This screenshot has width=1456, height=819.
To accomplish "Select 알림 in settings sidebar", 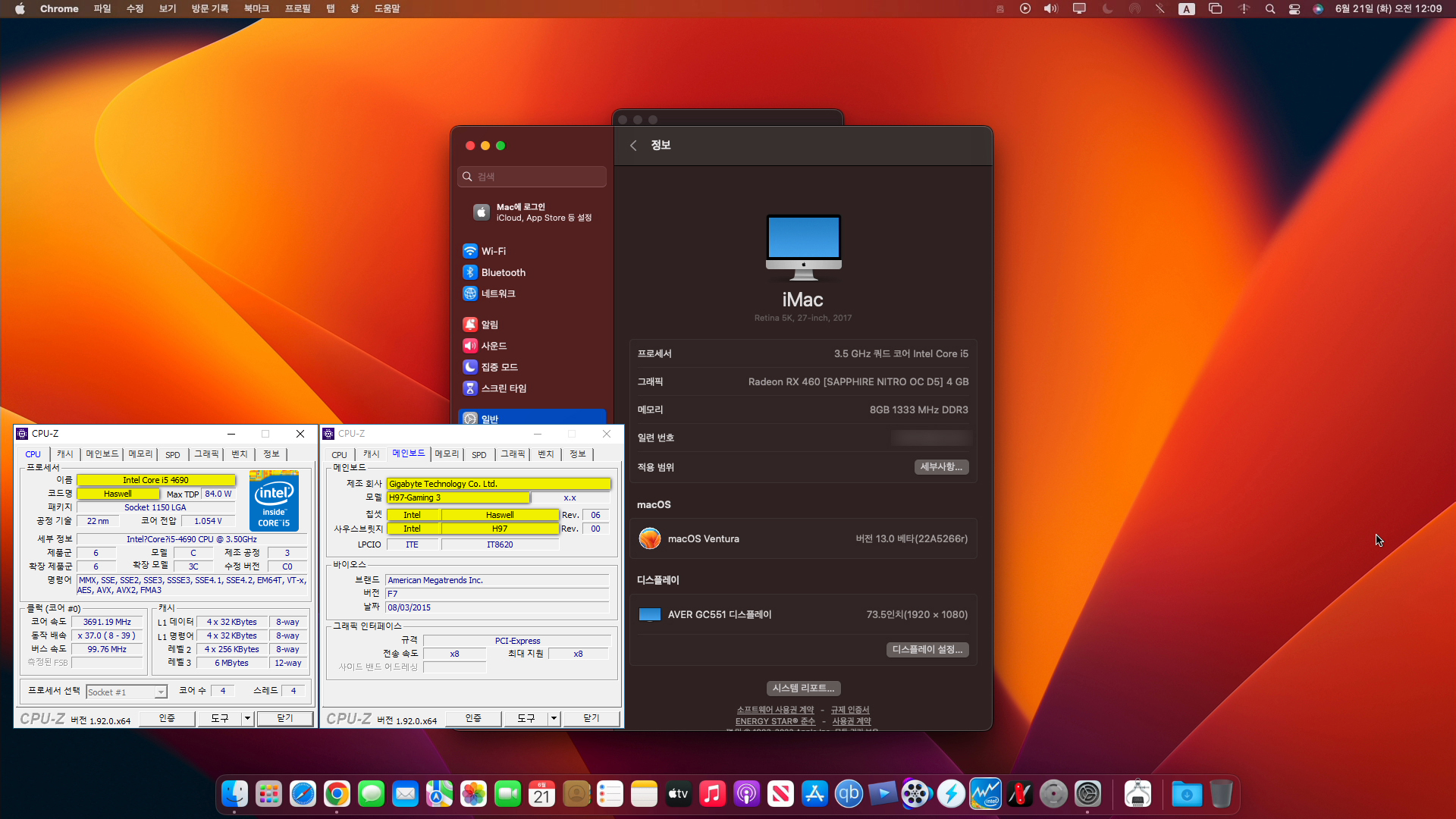I will click(532, 325).
